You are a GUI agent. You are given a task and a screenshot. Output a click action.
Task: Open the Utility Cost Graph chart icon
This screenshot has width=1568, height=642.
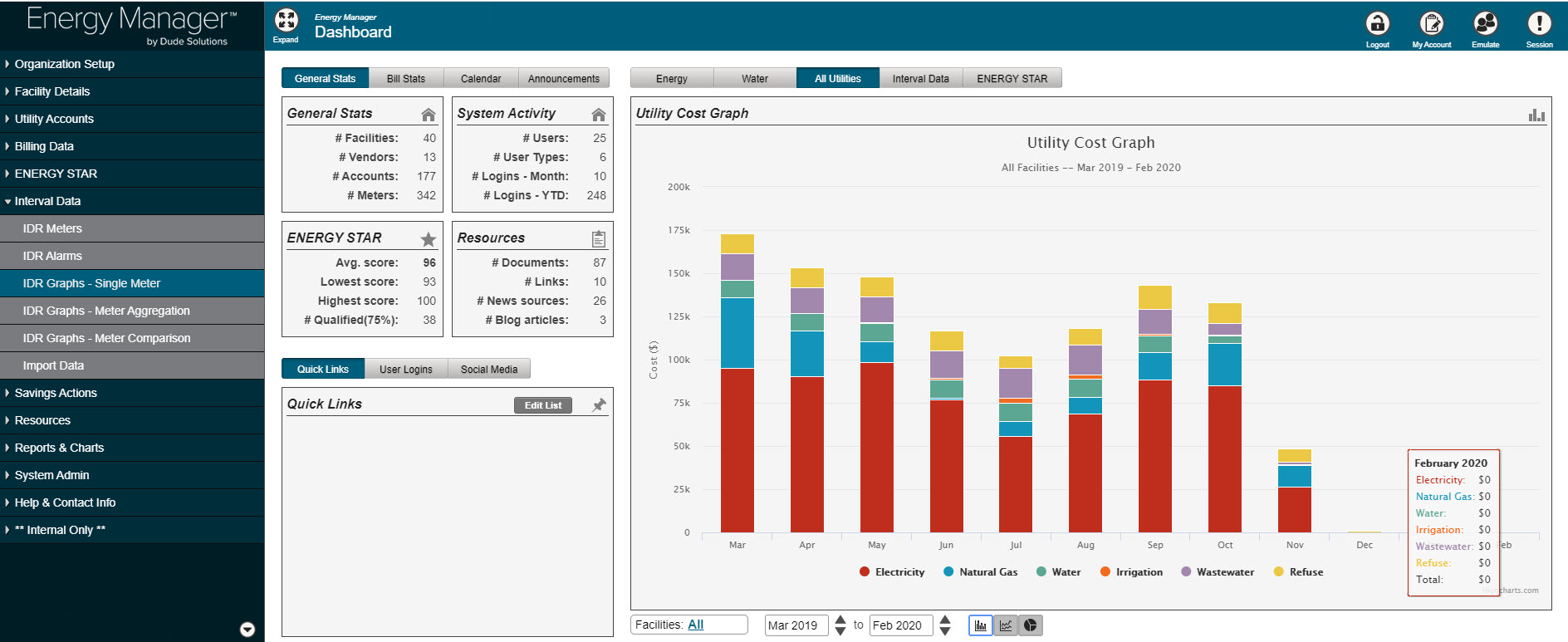tap(1536, 115)
